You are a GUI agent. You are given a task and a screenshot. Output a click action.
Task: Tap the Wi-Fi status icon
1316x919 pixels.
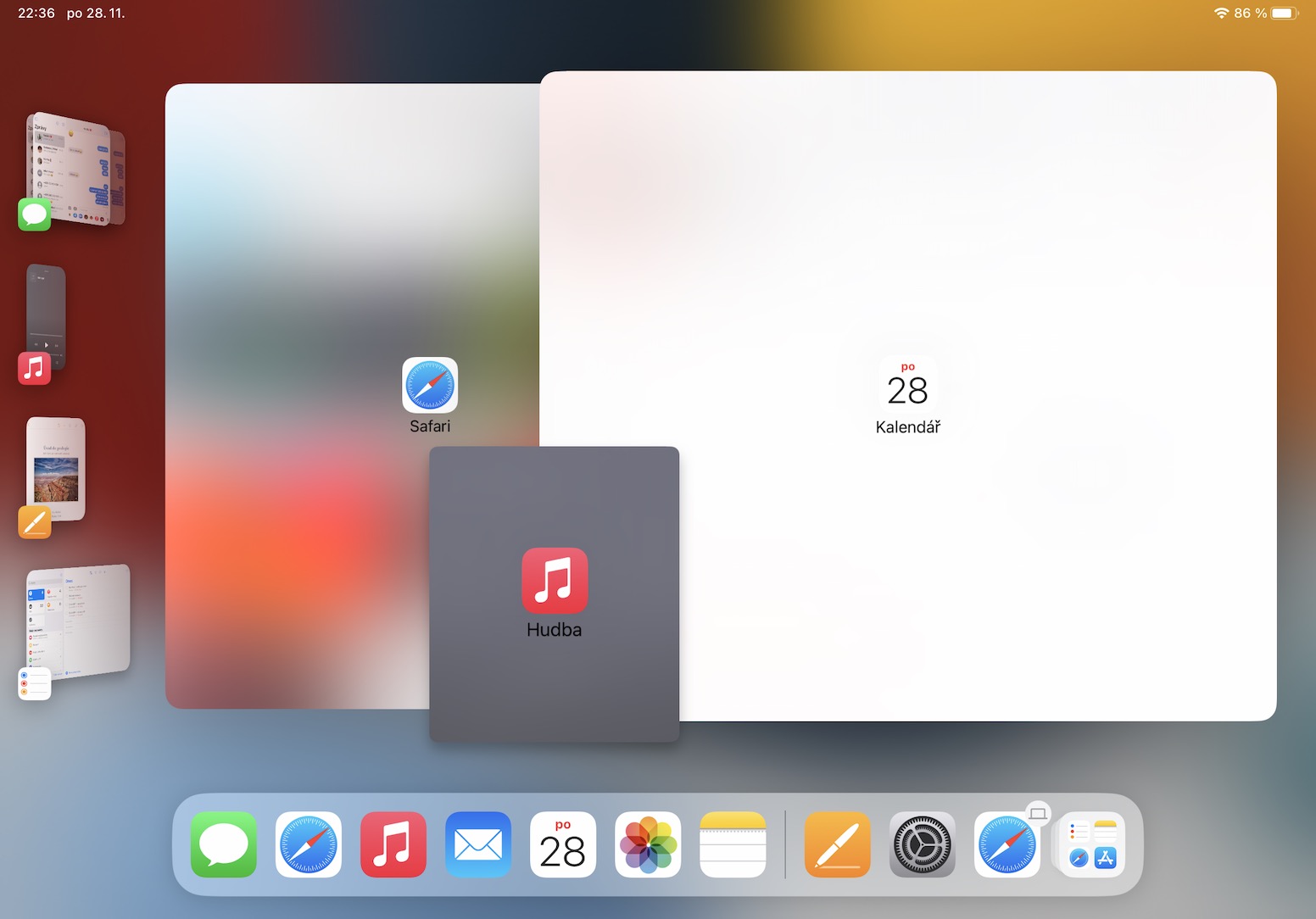click(x=1221, y=13)
